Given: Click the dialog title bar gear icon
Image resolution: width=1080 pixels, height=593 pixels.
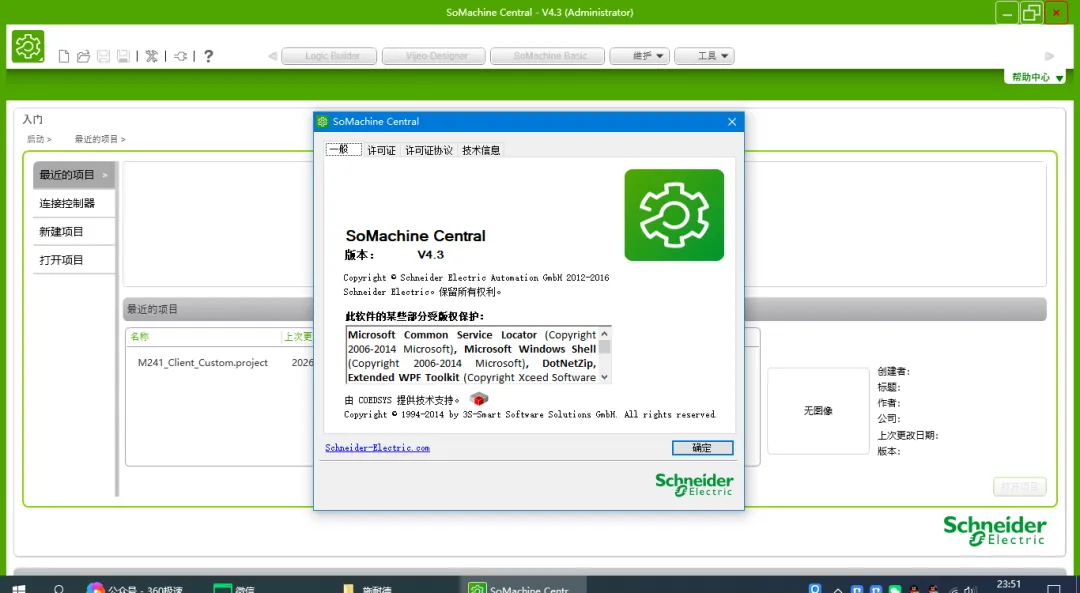Looking at the screenshot, I should pyautogui.click(x=322, y=122).
